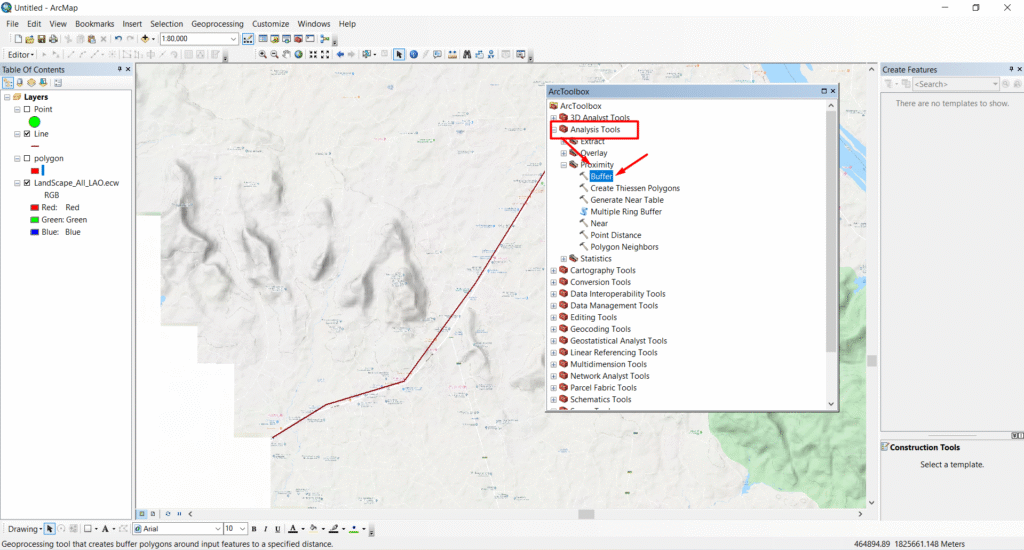Uncheck the LandScape_All_LAO.ecw layer checkbox
This screenshot has height=550, width=1024.
point(27,183)
